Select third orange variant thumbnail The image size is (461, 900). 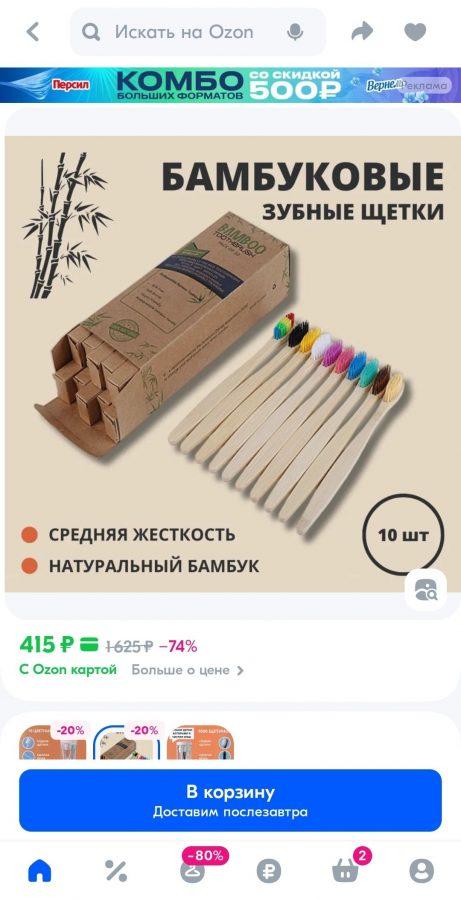[x=200, y=741]
